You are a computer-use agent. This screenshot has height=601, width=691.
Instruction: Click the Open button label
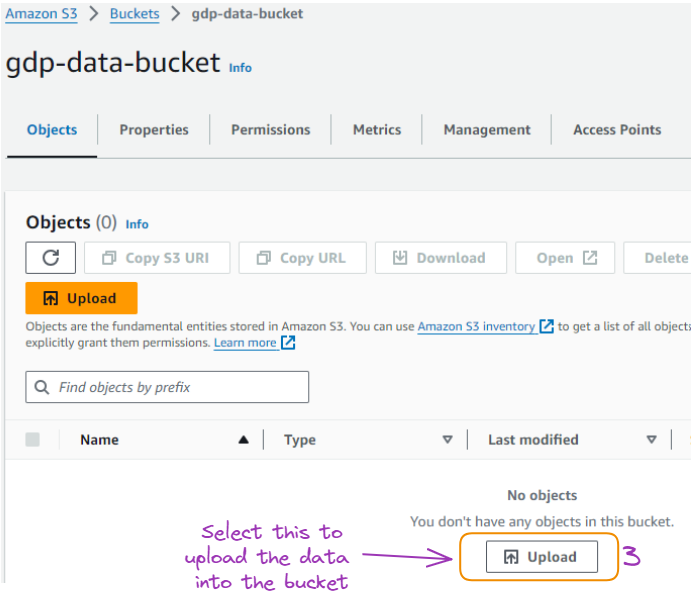pos(555,258)
